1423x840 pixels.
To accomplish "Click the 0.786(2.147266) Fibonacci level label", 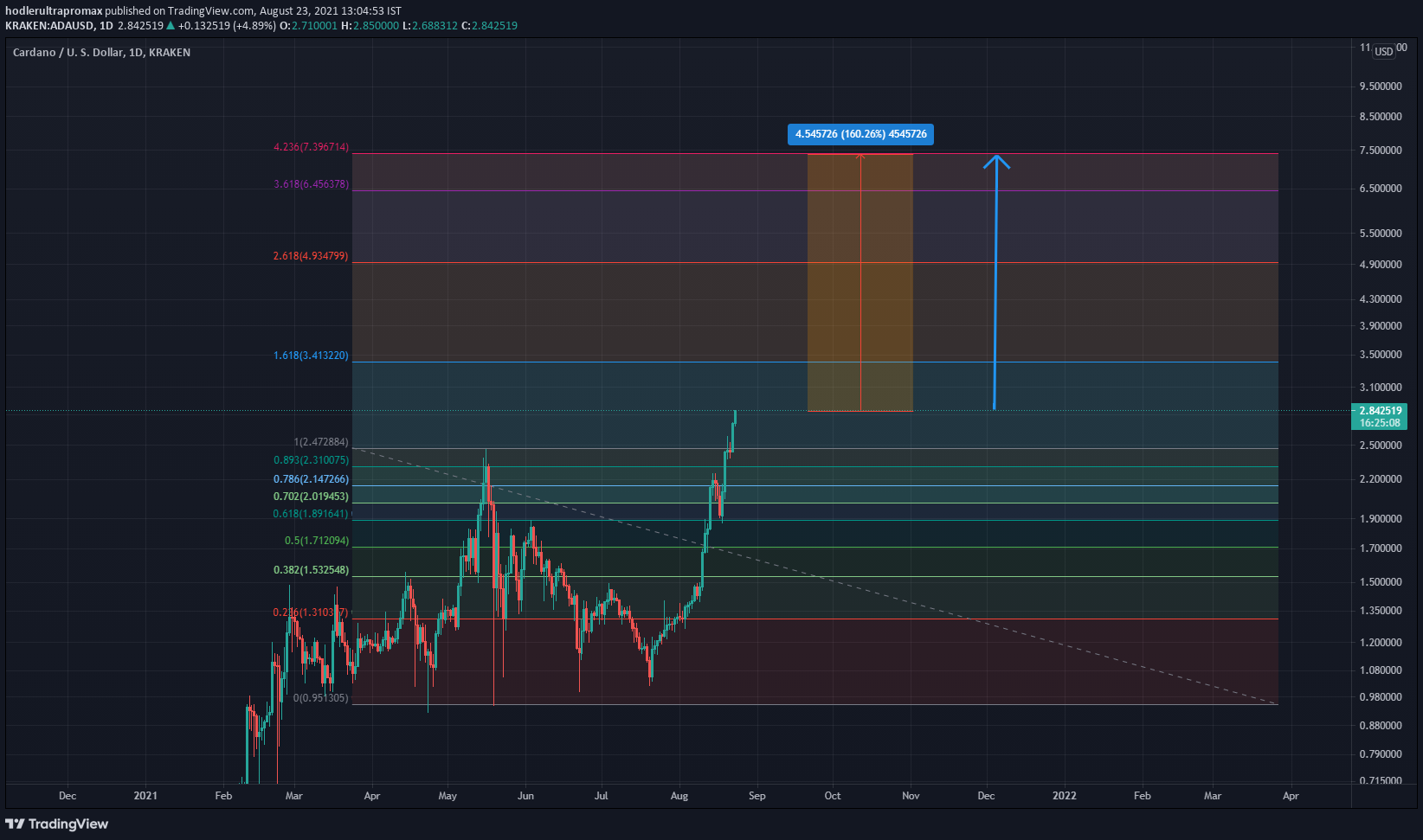I will point(312,479).
